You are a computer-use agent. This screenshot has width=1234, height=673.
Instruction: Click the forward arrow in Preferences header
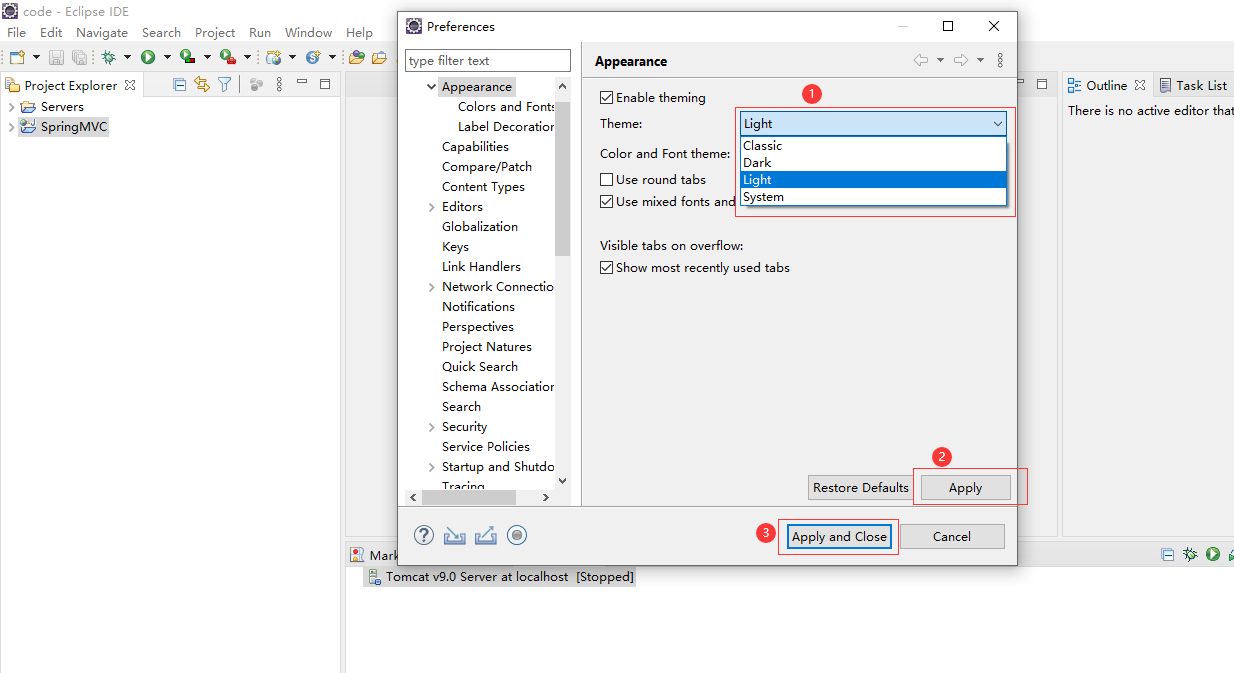961,61
